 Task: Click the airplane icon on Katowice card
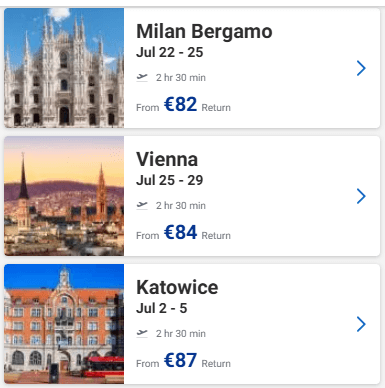click(142, 333)
